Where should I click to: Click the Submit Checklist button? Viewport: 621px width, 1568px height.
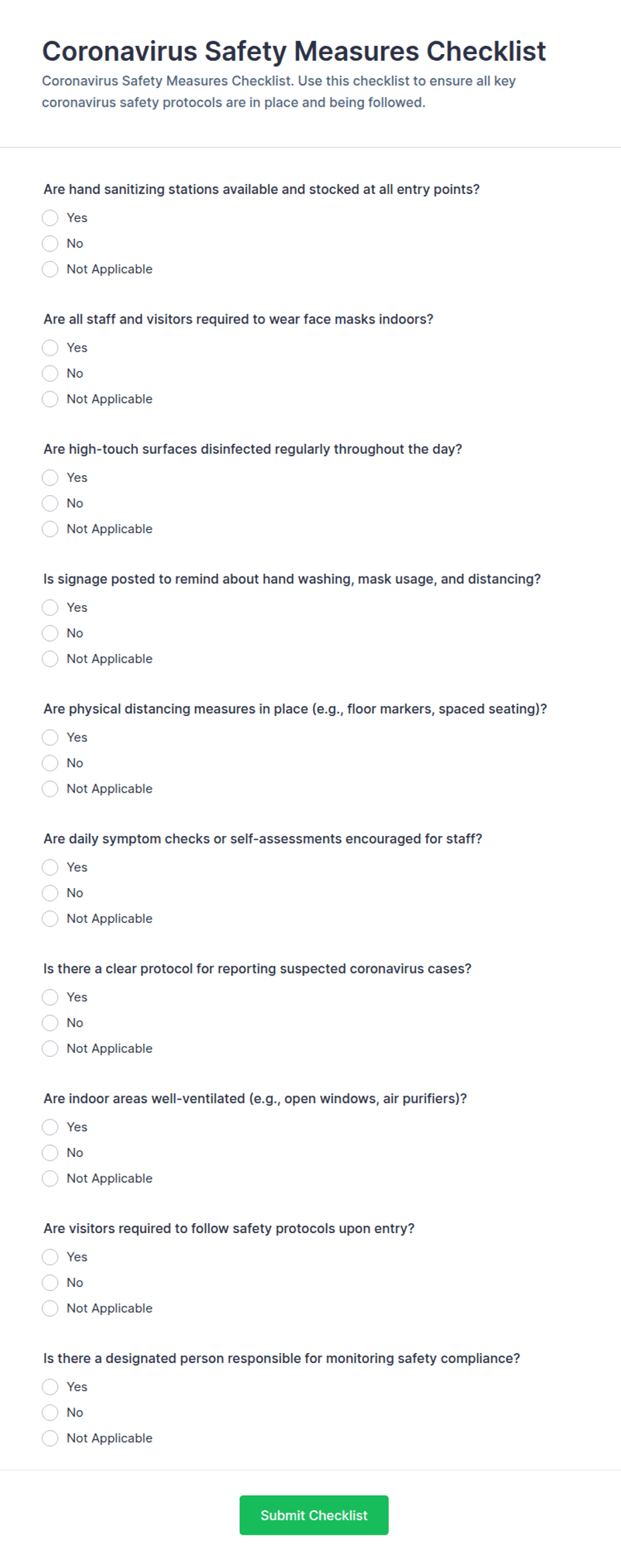pos(314,1515)
